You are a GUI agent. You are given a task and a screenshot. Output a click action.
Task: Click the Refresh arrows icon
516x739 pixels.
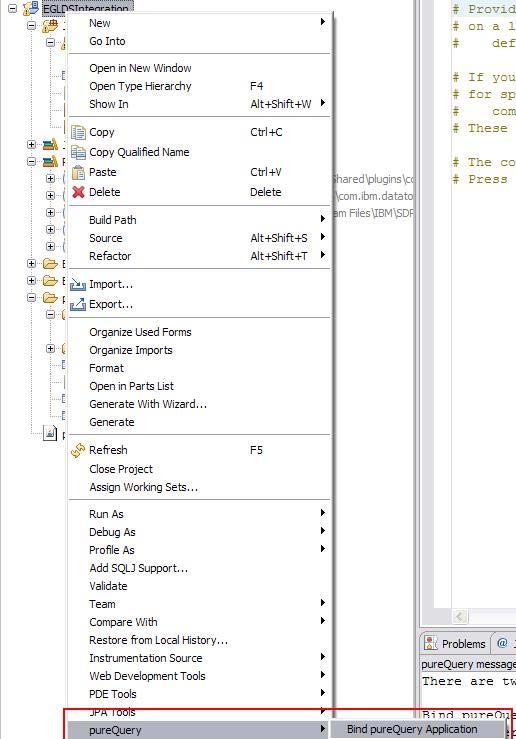tap(78, 450)
